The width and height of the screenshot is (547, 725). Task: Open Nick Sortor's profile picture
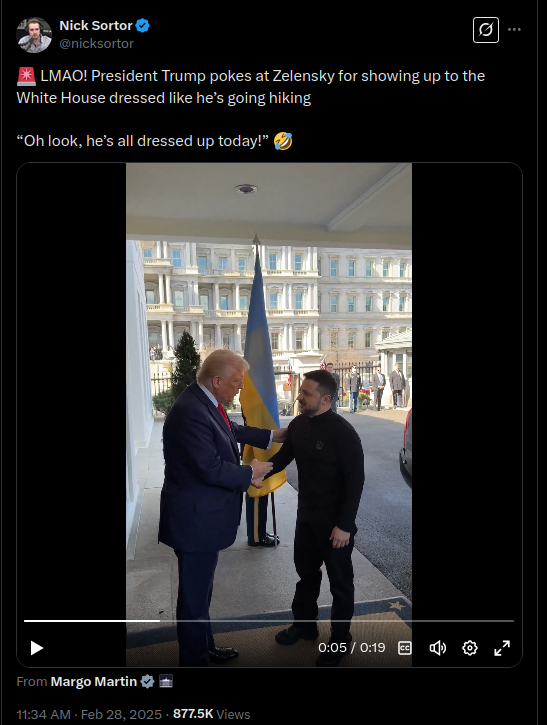[34, 35]
